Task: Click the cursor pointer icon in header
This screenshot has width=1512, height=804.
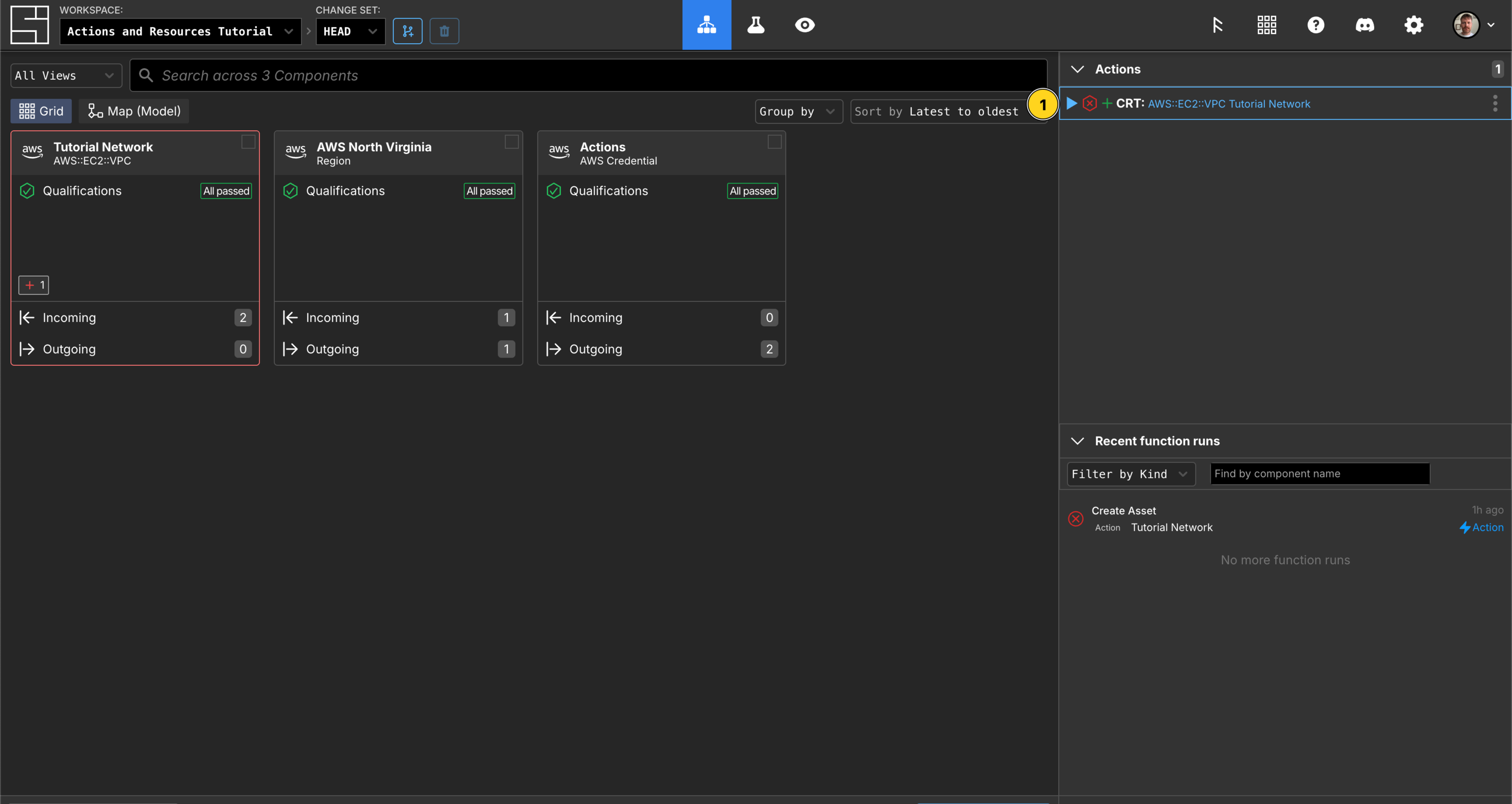Action: (1217, 25)
